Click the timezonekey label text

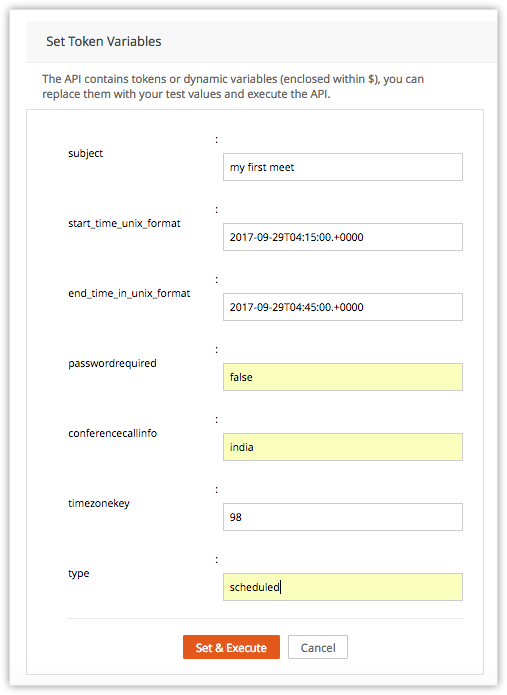click(x=99, y=504)
